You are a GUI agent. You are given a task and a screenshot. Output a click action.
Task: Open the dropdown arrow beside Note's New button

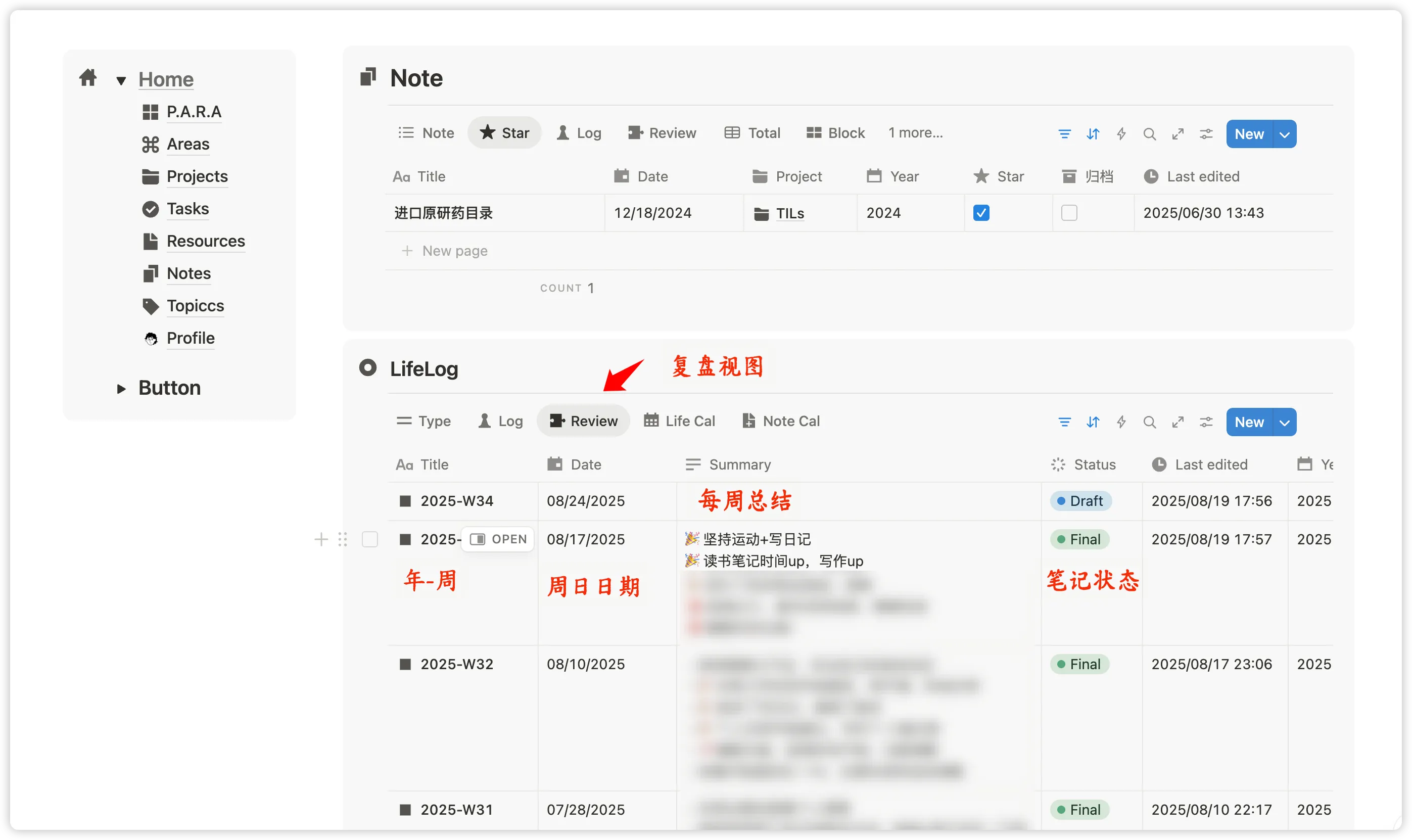(x=1285, y=135)
